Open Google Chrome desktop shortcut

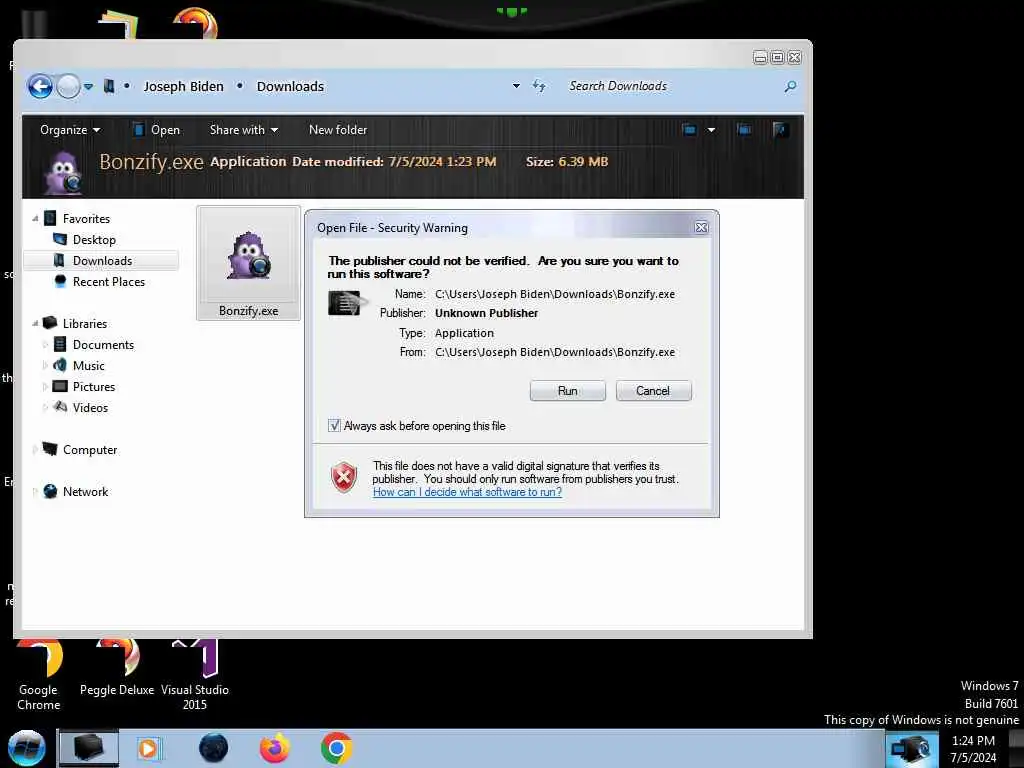pos(39,675)
